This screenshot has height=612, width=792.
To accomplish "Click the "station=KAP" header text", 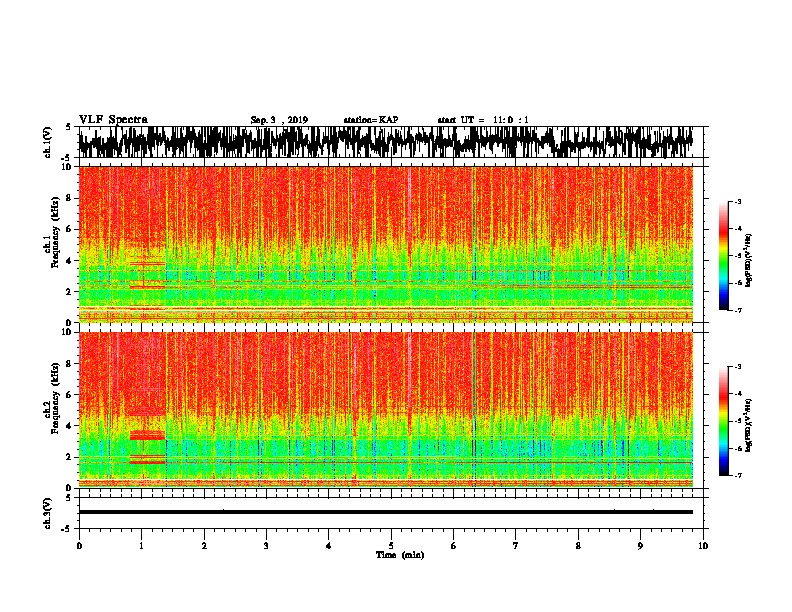I will pyautogui.click(x=371, y=120).
